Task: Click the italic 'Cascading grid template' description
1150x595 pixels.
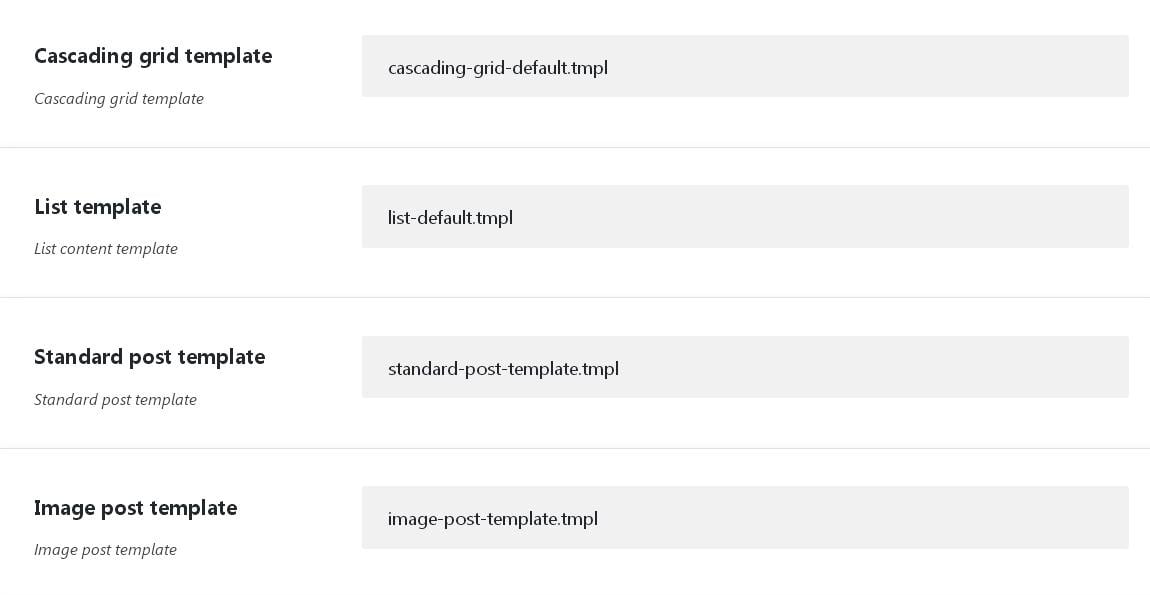Action: [x=119, y=99]
